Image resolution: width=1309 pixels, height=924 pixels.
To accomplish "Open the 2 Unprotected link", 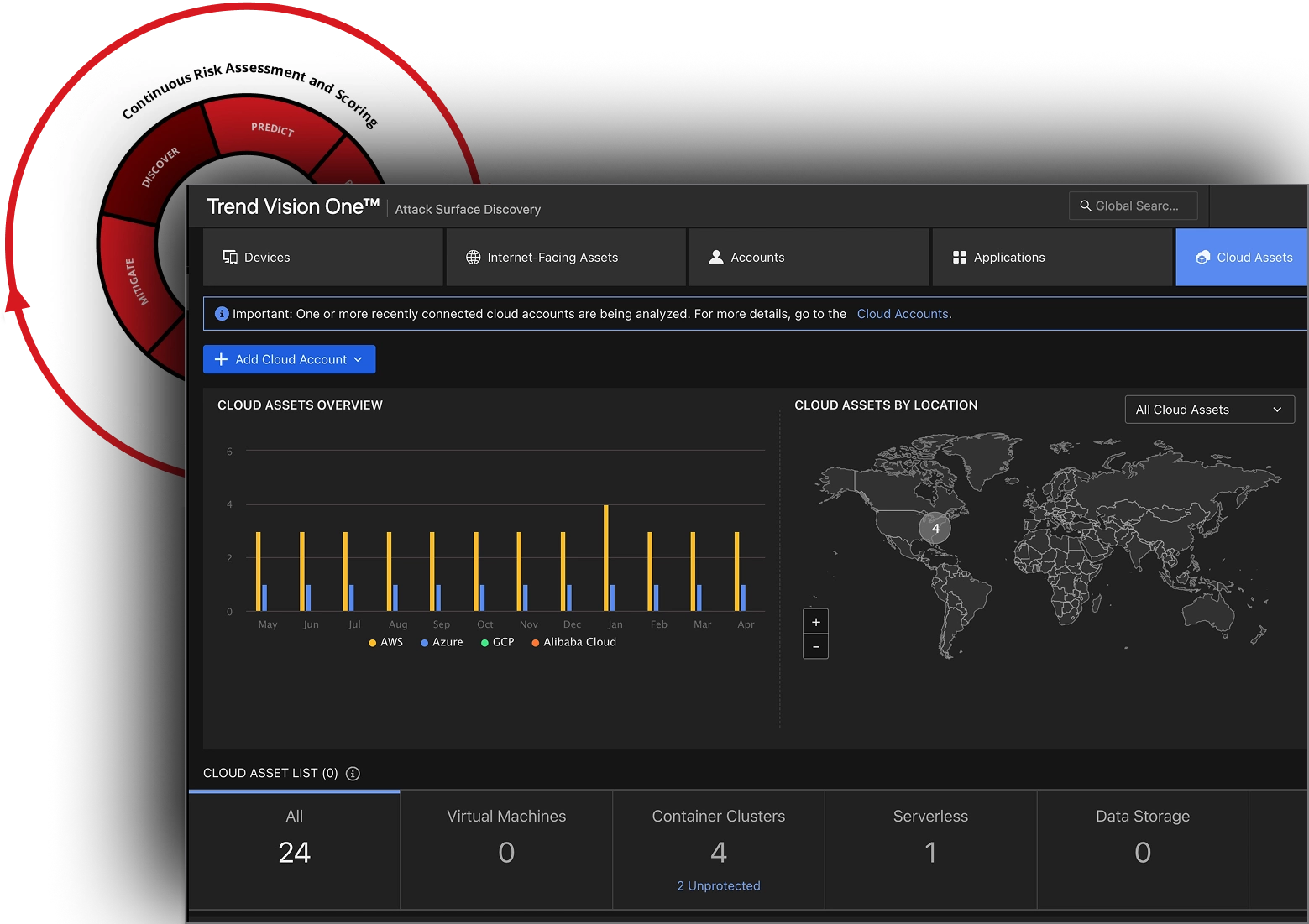I will [719, 885].
